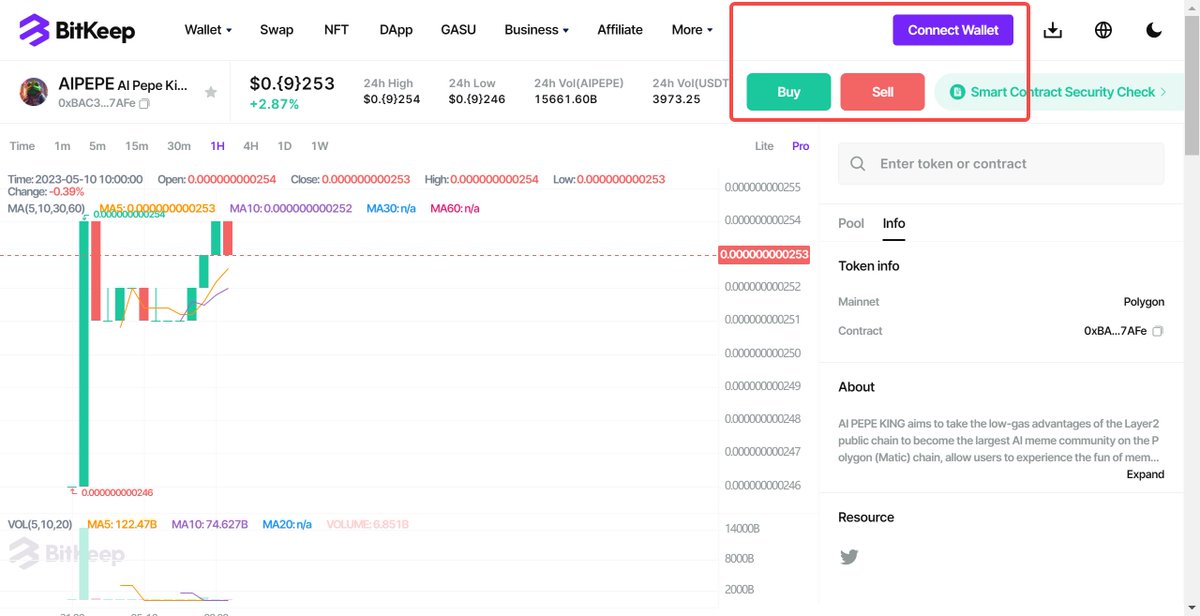Click the AIPEPE token avatar
This screenshot has height=616, width=1200.
pos(35,92)
